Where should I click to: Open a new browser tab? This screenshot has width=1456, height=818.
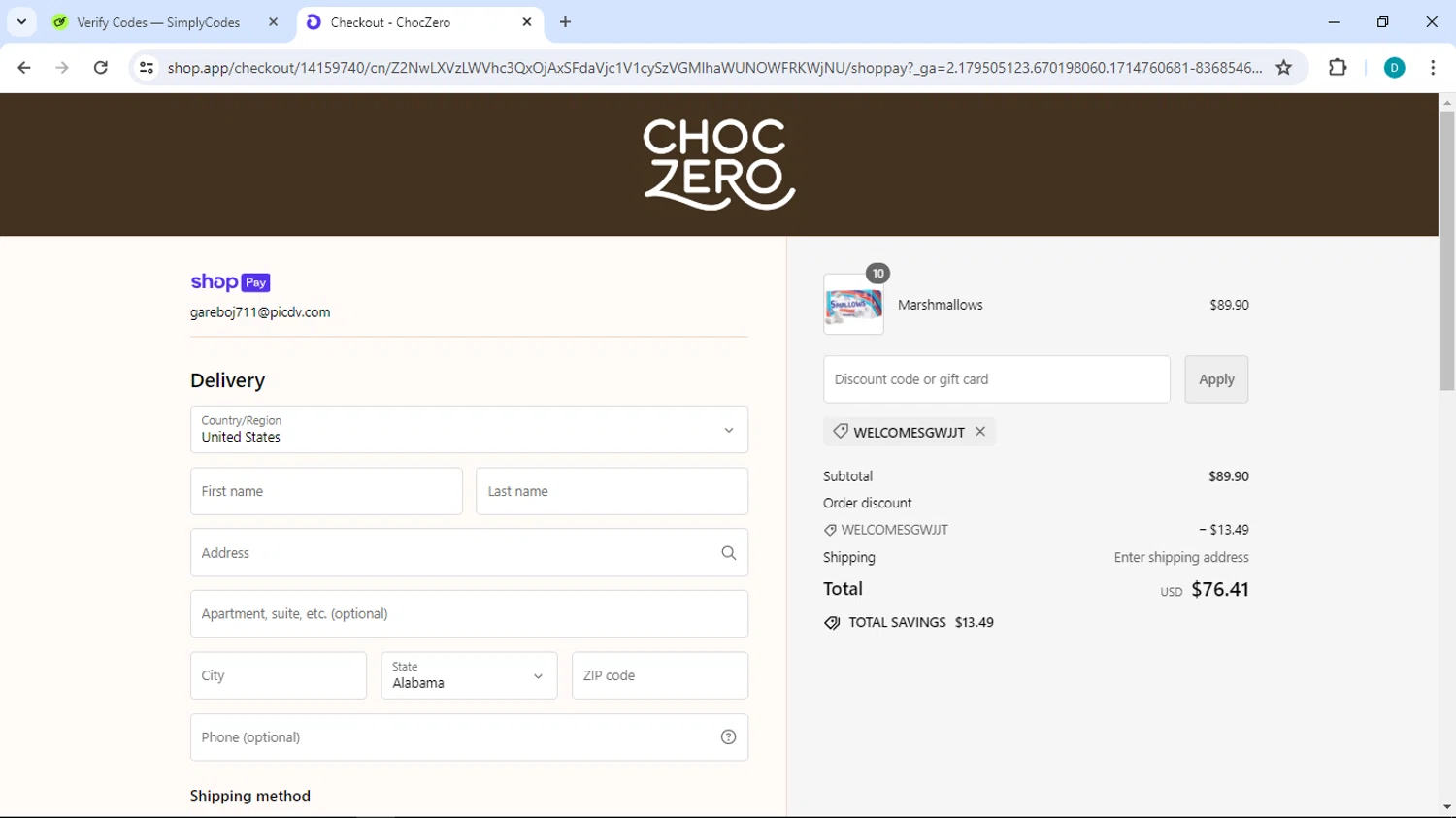click(x=565, y=22)
